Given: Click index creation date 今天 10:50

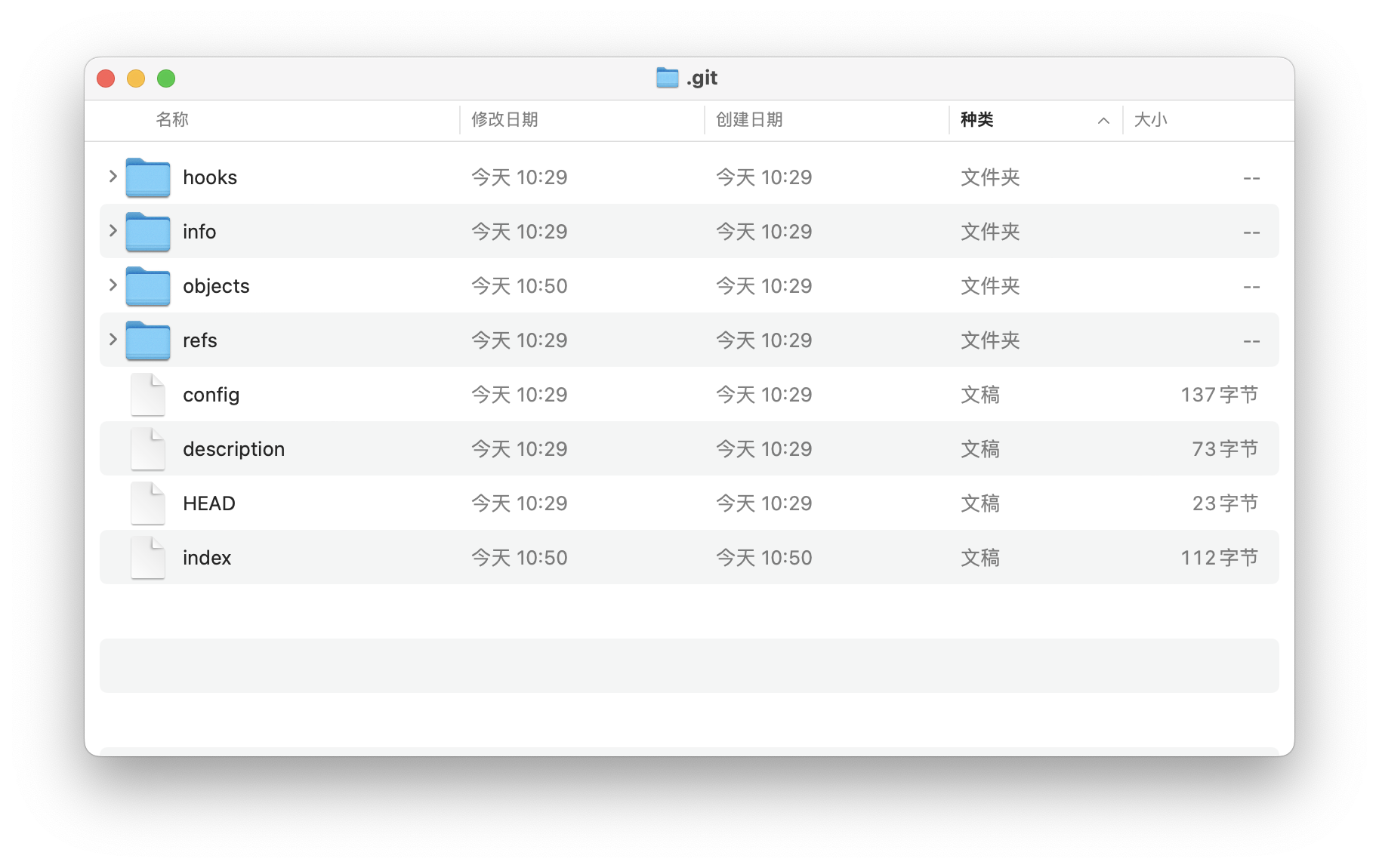Looking at the screenshot, I should coord(764,558).
